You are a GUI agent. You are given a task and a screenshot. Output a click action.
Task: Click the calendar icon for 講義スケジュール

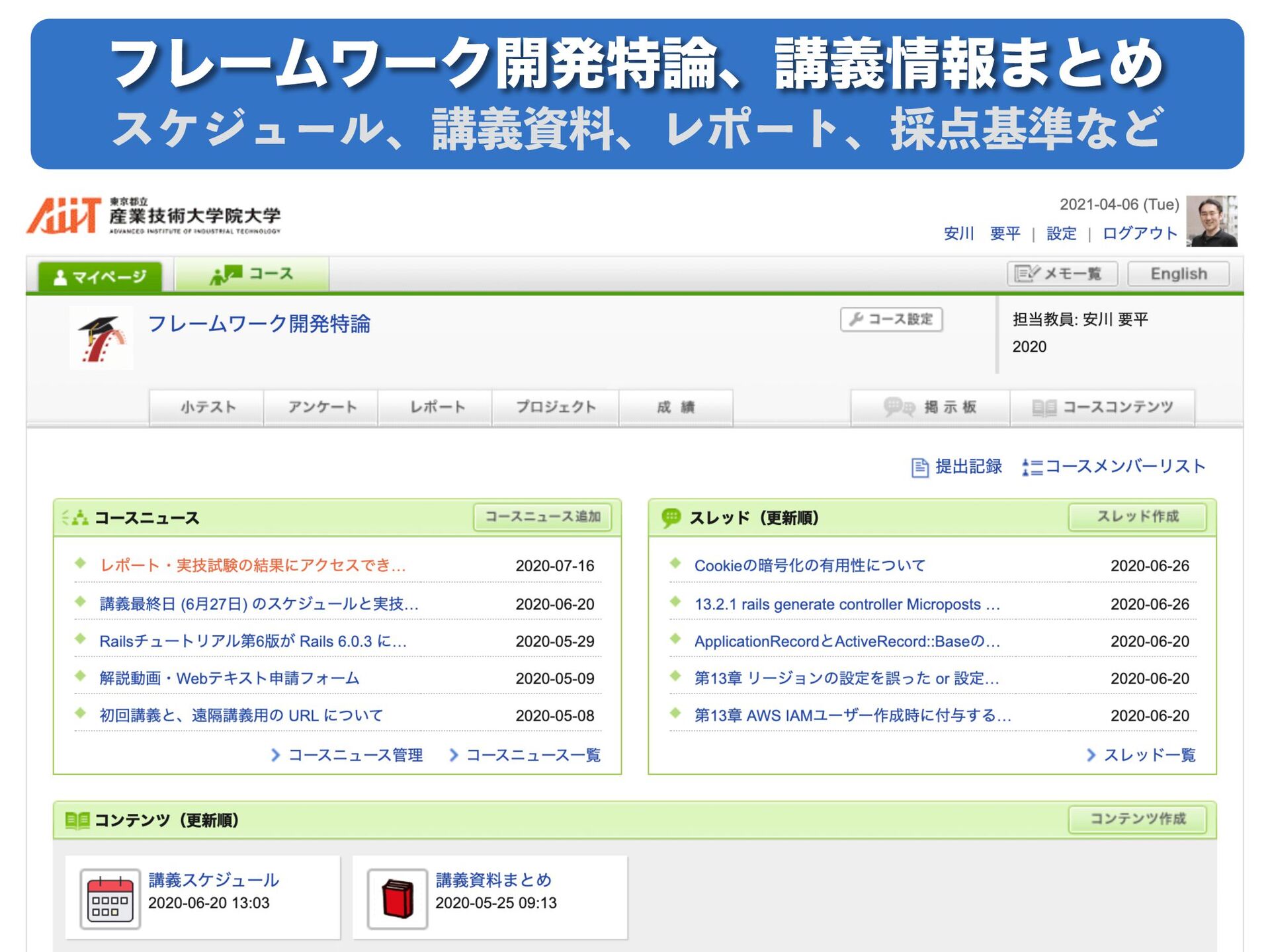(110, 898)
